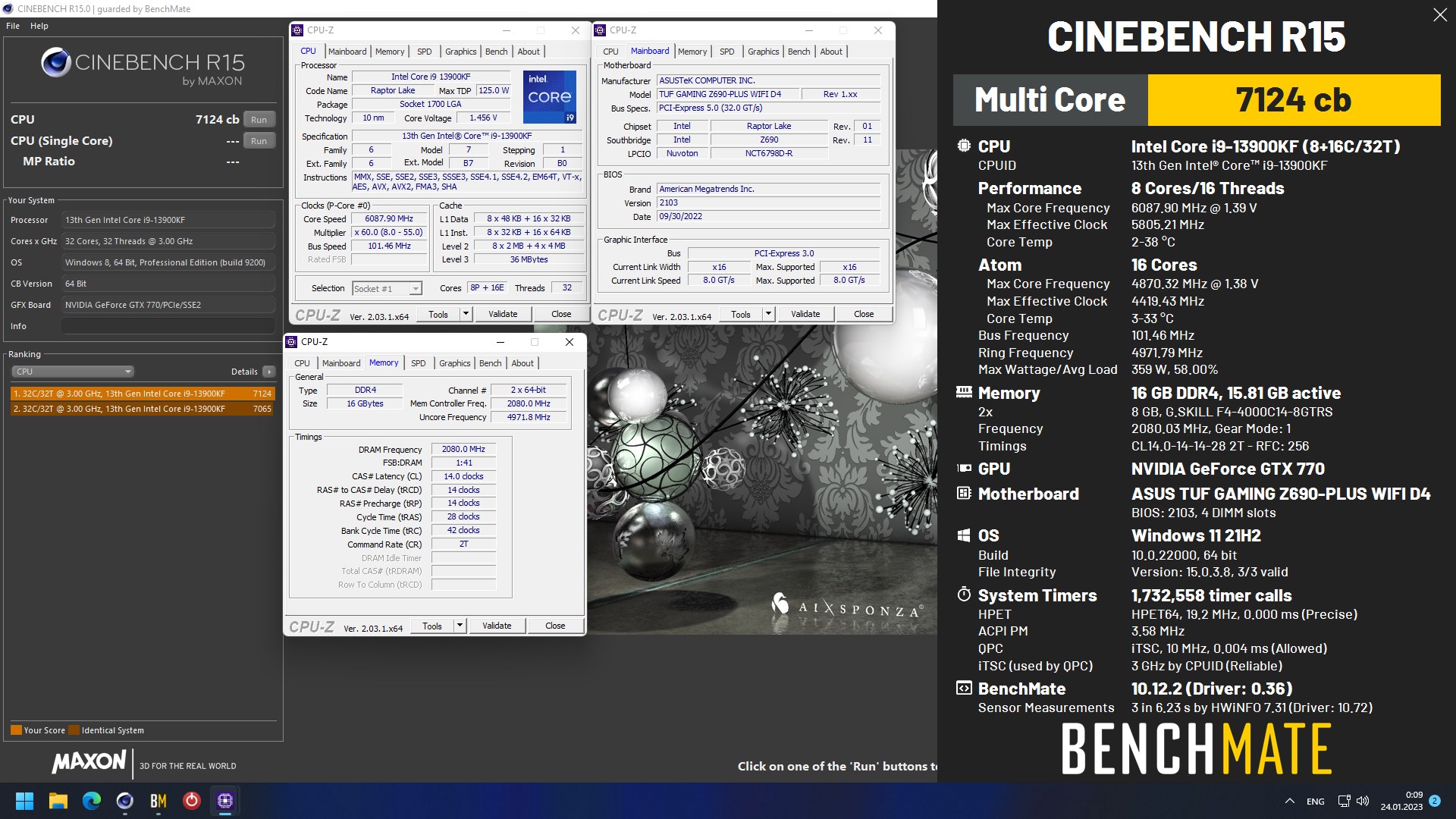
Task: Click the clock and date in taskbar
Action: (1401, 801)
